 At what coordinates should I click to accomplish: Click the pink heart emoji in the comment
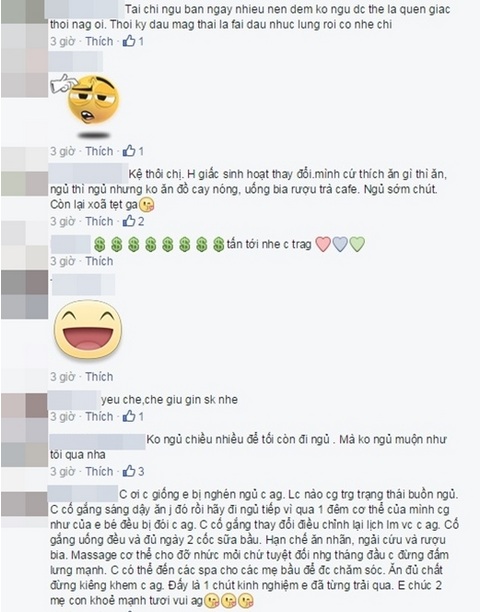[x=323, y=244]
